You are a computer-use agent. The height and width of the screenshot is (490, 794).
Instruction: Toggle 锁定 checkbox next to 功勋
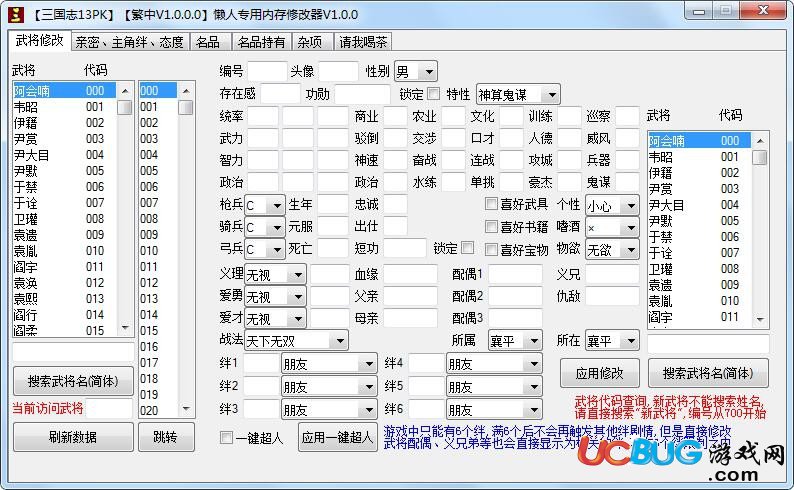click(433, 93)
